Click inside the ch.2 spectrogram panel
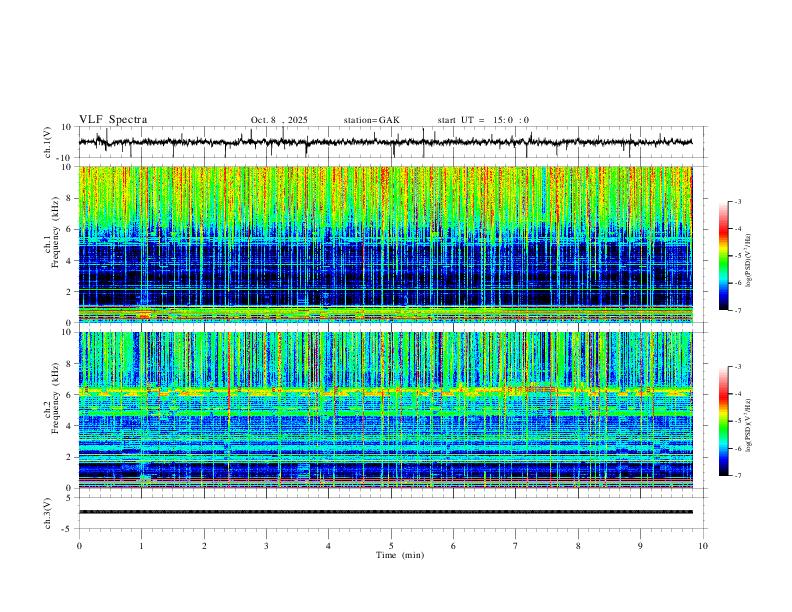The image size is (792, 612). coord(385,410)
